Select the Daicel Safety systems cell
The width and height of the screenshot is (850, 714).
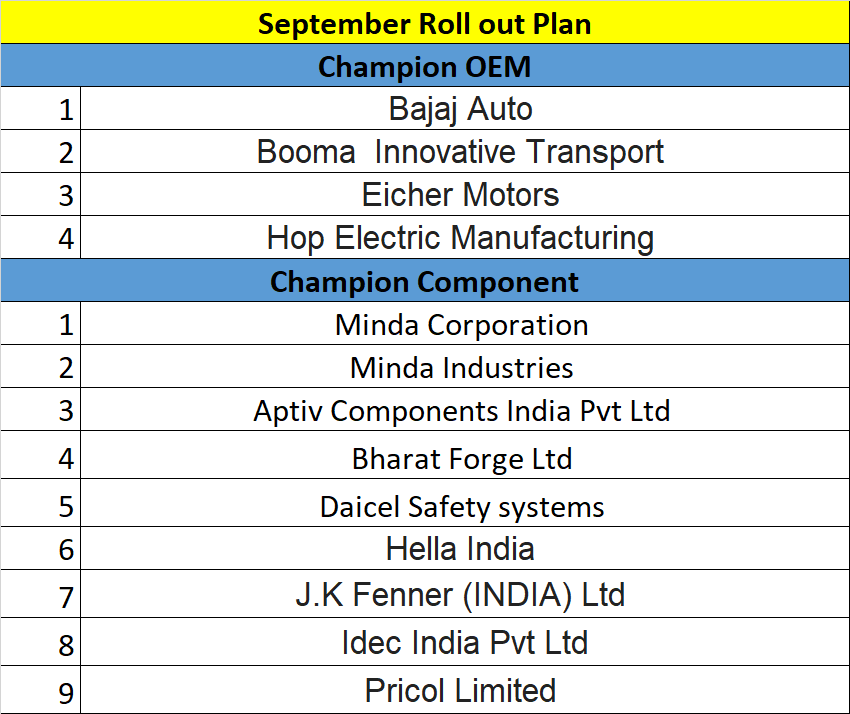point(465,503)
